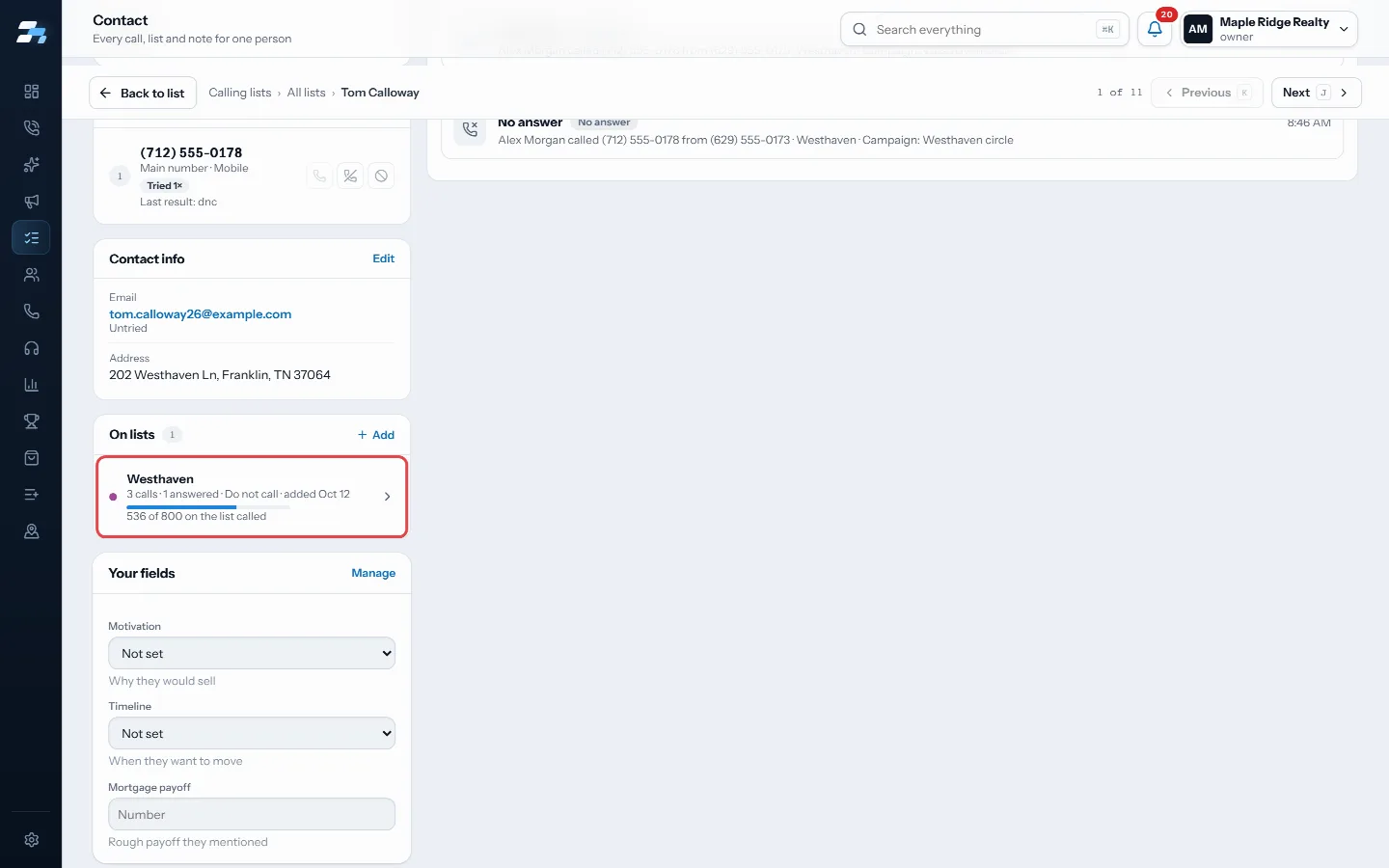Click the do-not-call block icon for phone number
The height and width of the screenshot is (868, 1389).
click(381, 176)
